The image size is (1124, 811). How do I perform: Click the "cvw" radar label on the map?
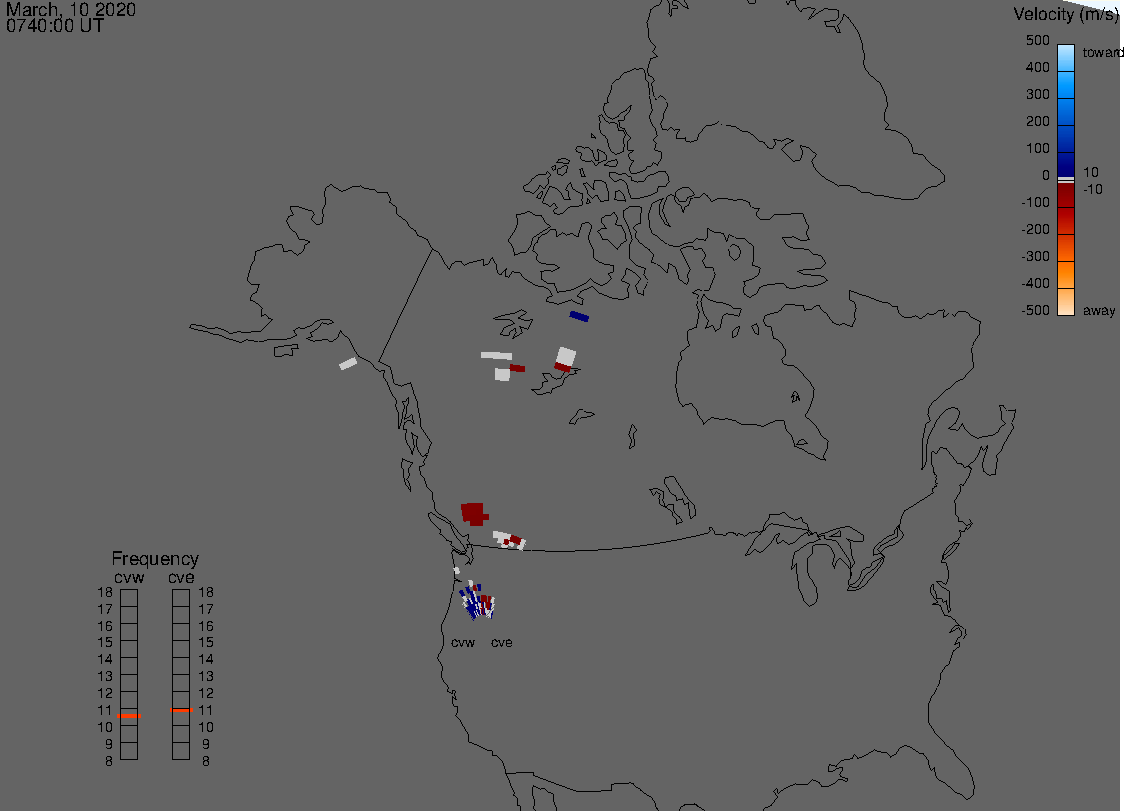point(463,642)
